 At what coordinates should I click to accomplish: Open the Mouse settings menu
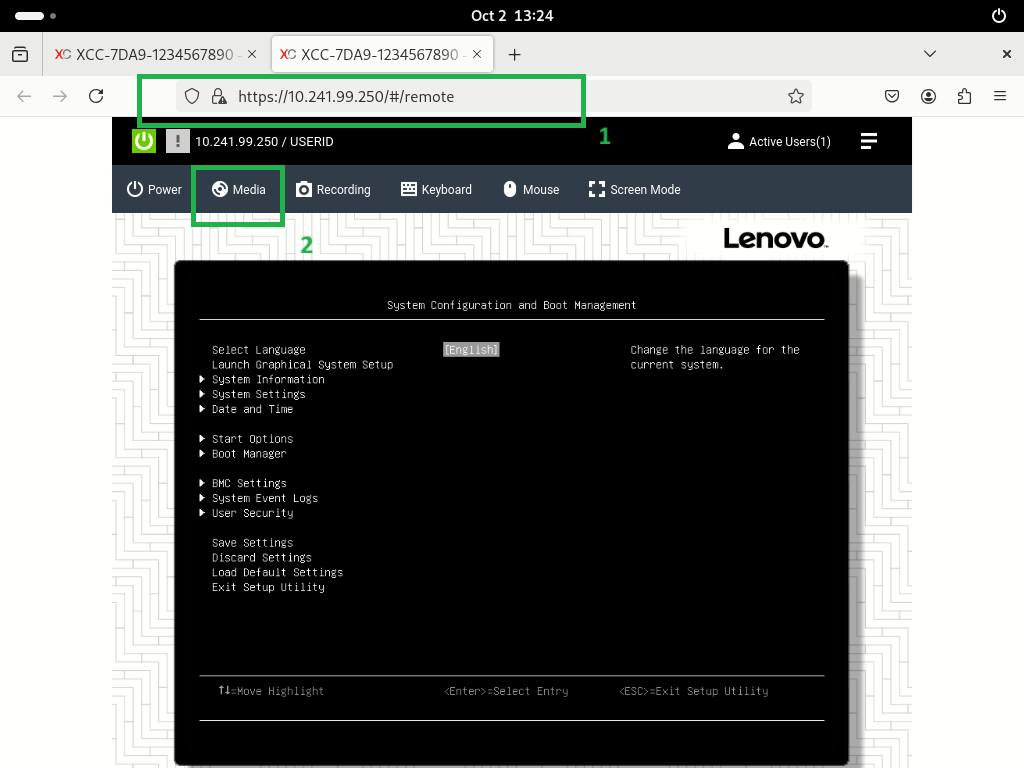click(531, 189)
